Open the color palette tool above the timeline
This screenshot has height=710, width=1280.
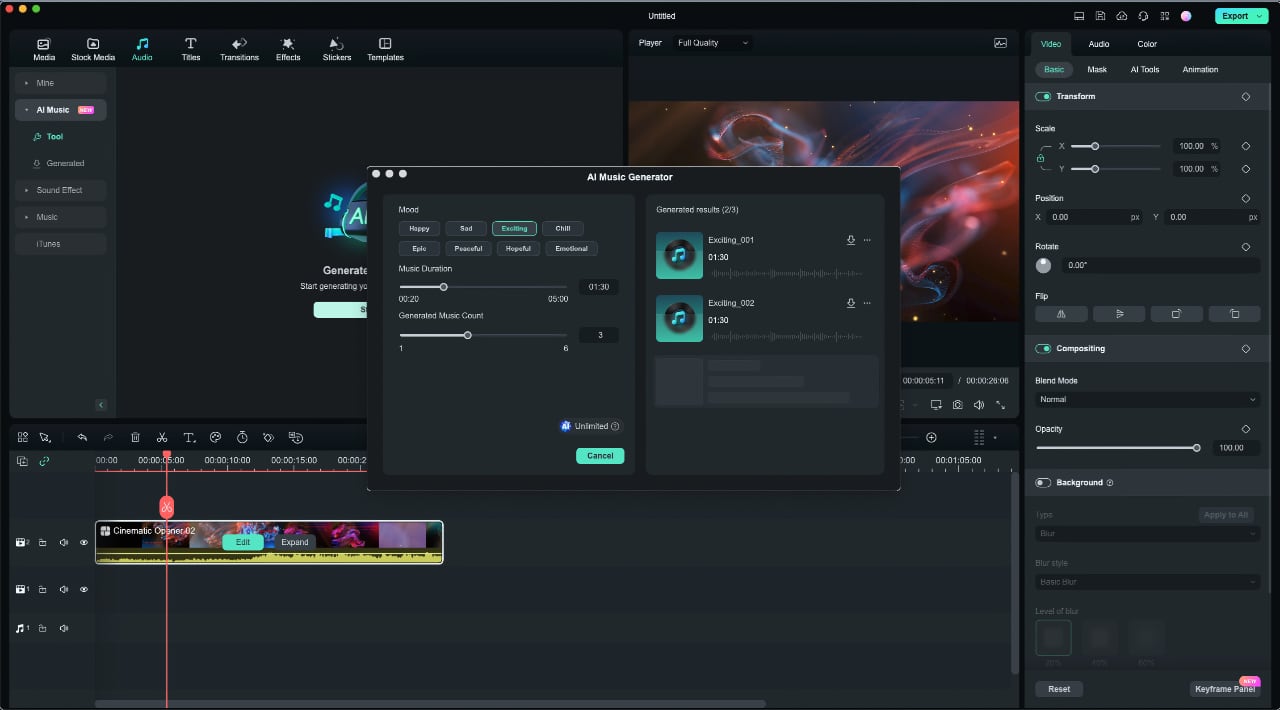[215, 437]
